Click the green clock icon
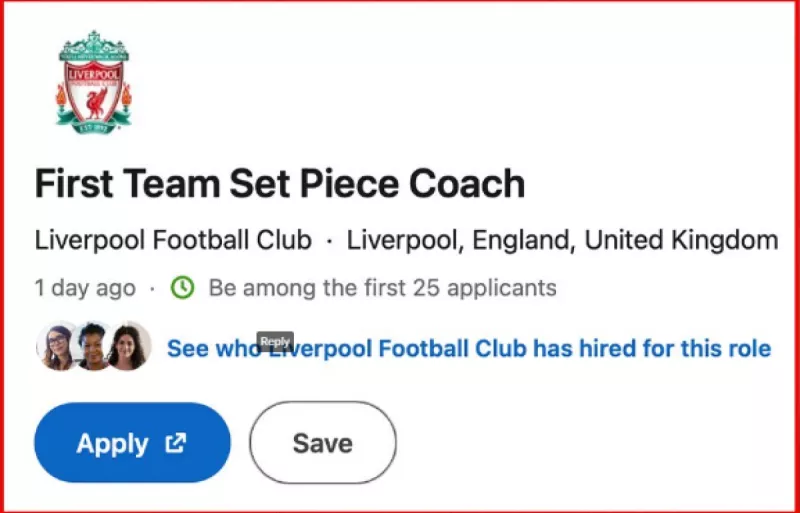Viewport: 800px width, 513px height. click(181, 288)
